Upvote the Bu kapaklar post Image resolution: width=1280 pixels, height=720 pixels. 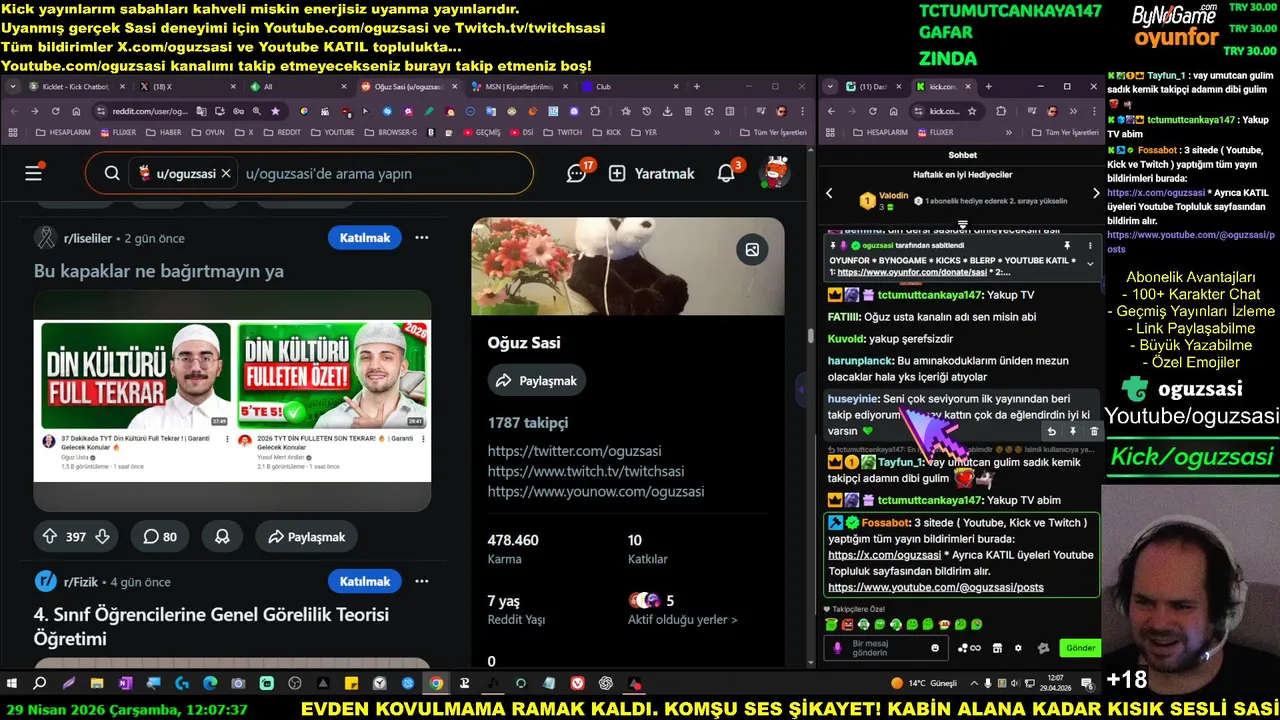pos(49,537)
